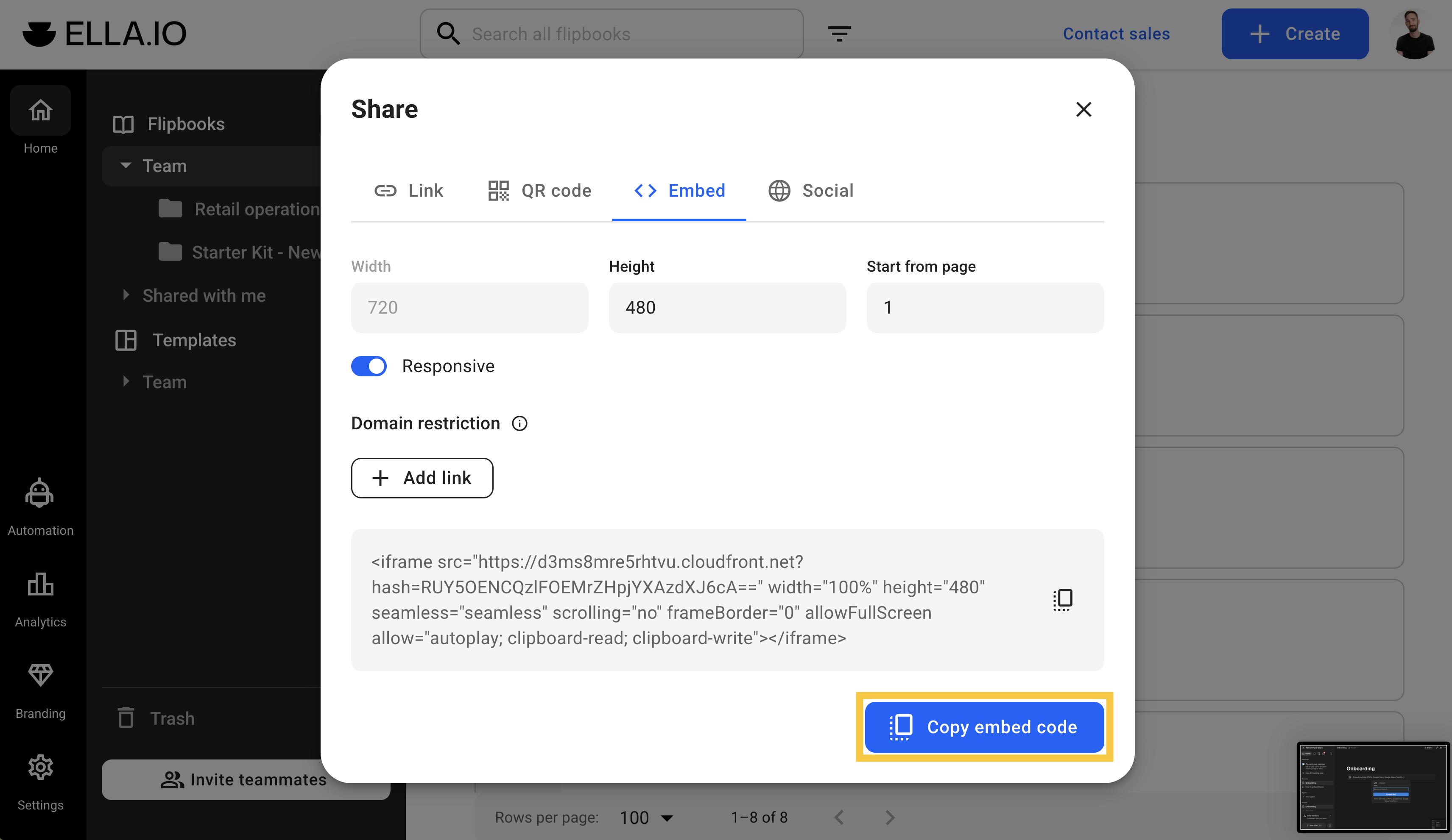The height and width of the screenshot is (840, 1452).
Task: Click the Retail operations folder icon
Action: 170,209
